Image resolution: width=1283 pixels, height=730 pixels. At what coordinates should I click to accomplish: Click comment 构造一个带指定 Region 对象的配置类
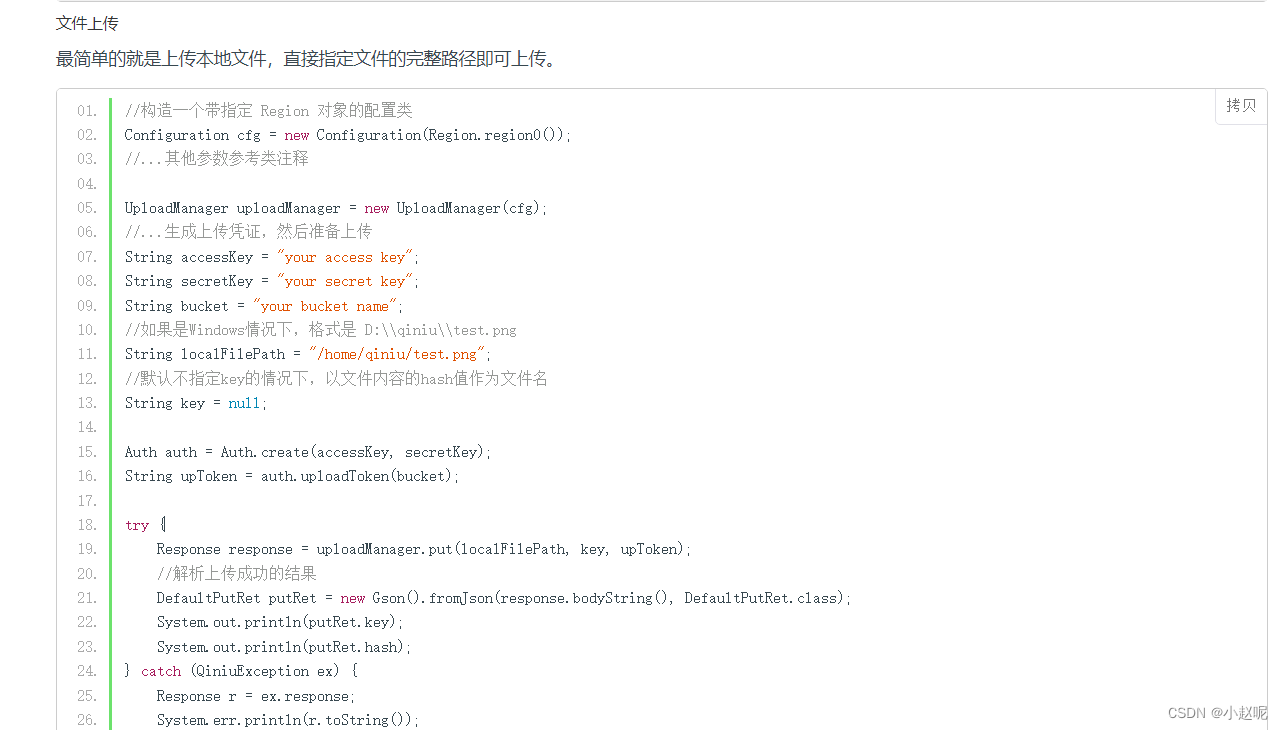click(x=268, y=110)
